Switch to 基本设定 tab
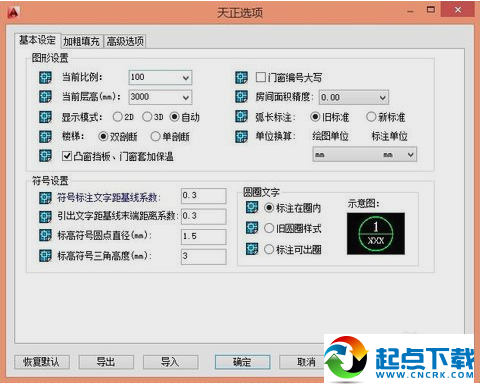The width and height of the screenshot is (481, 384). pos(37,40)
